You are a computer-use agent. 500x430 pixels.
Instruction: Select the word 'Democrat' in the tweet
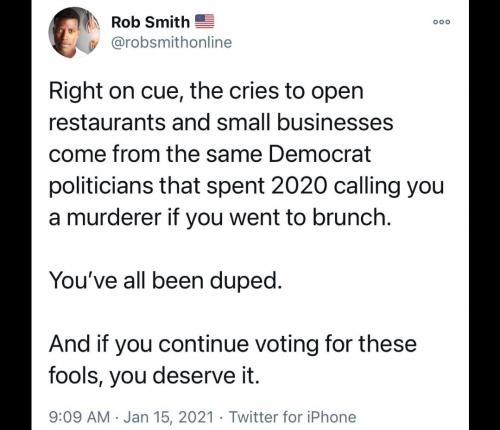(x=319, y=154)
